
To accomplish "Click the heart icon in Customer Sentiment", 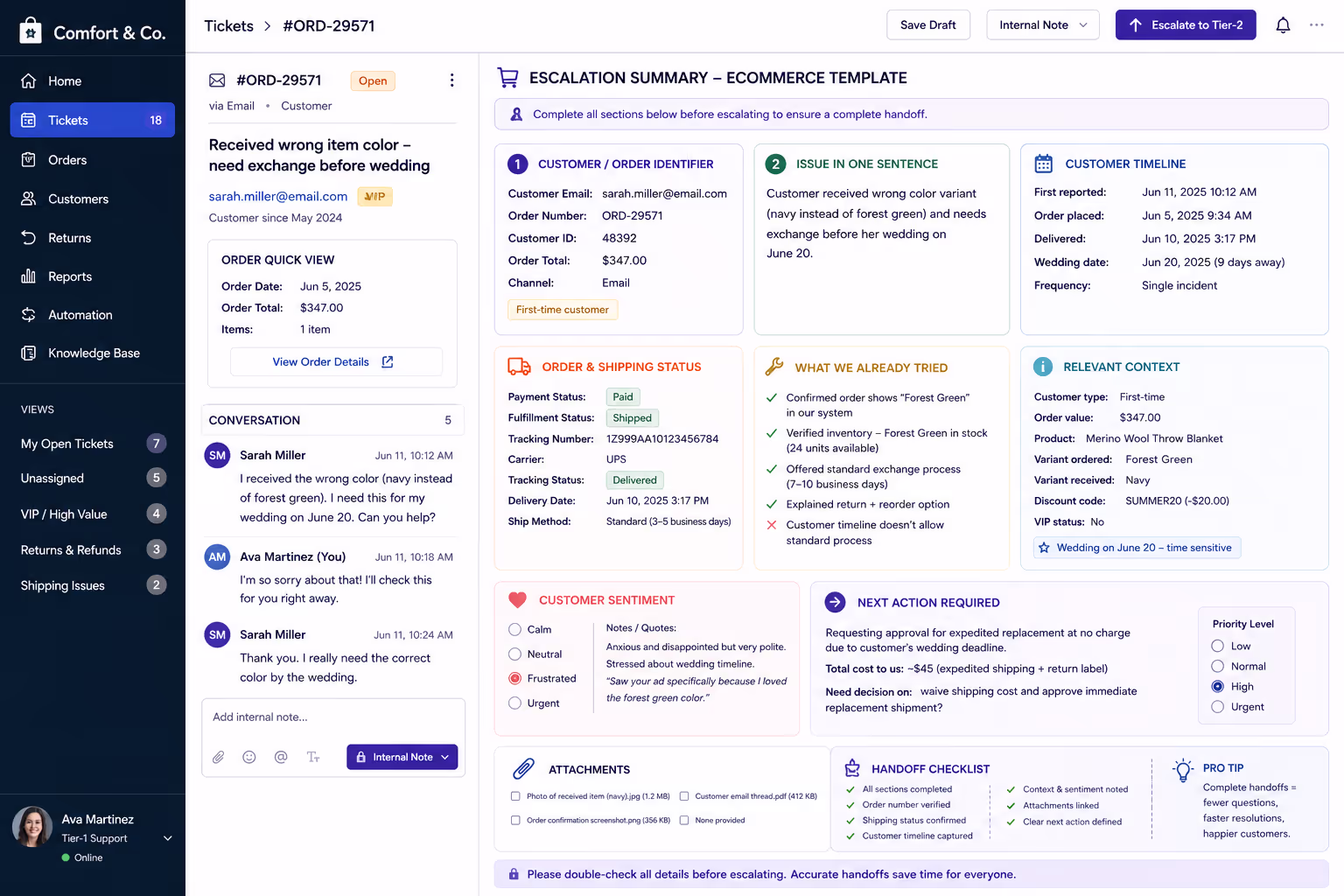I will point(518,600).
